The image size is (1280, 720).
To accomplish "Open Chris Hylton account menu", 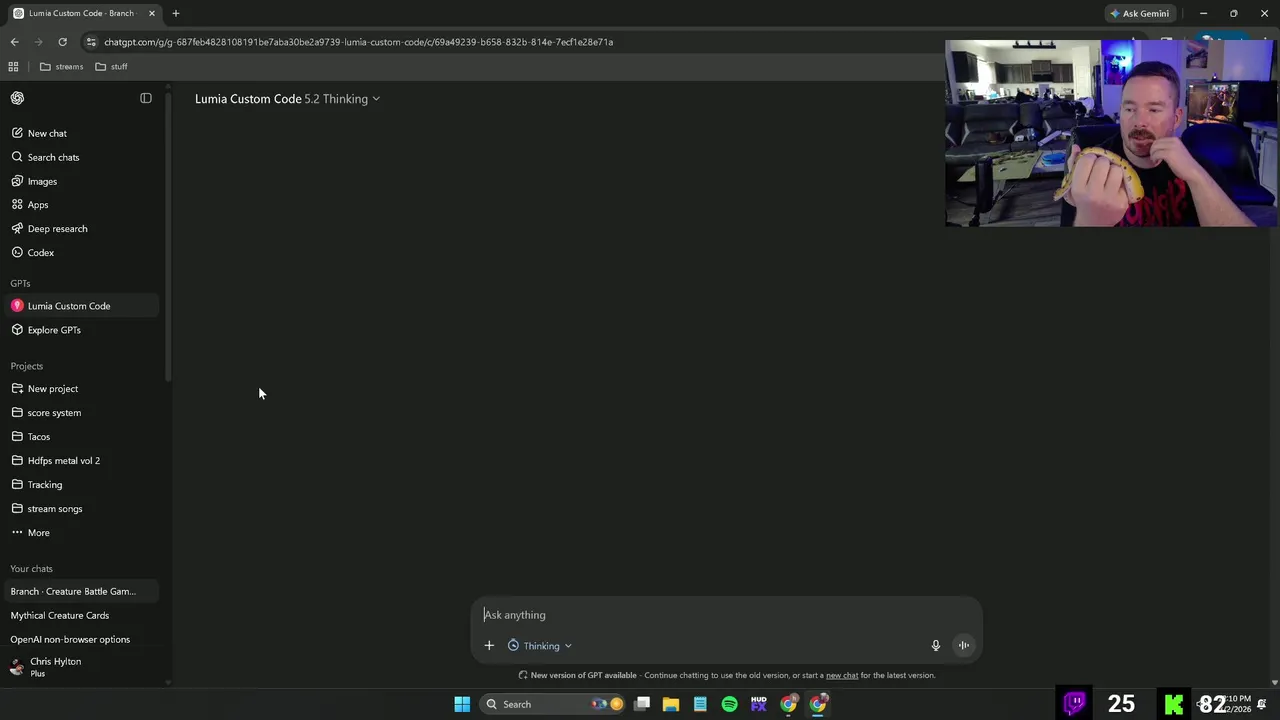I will pos(80,667).
